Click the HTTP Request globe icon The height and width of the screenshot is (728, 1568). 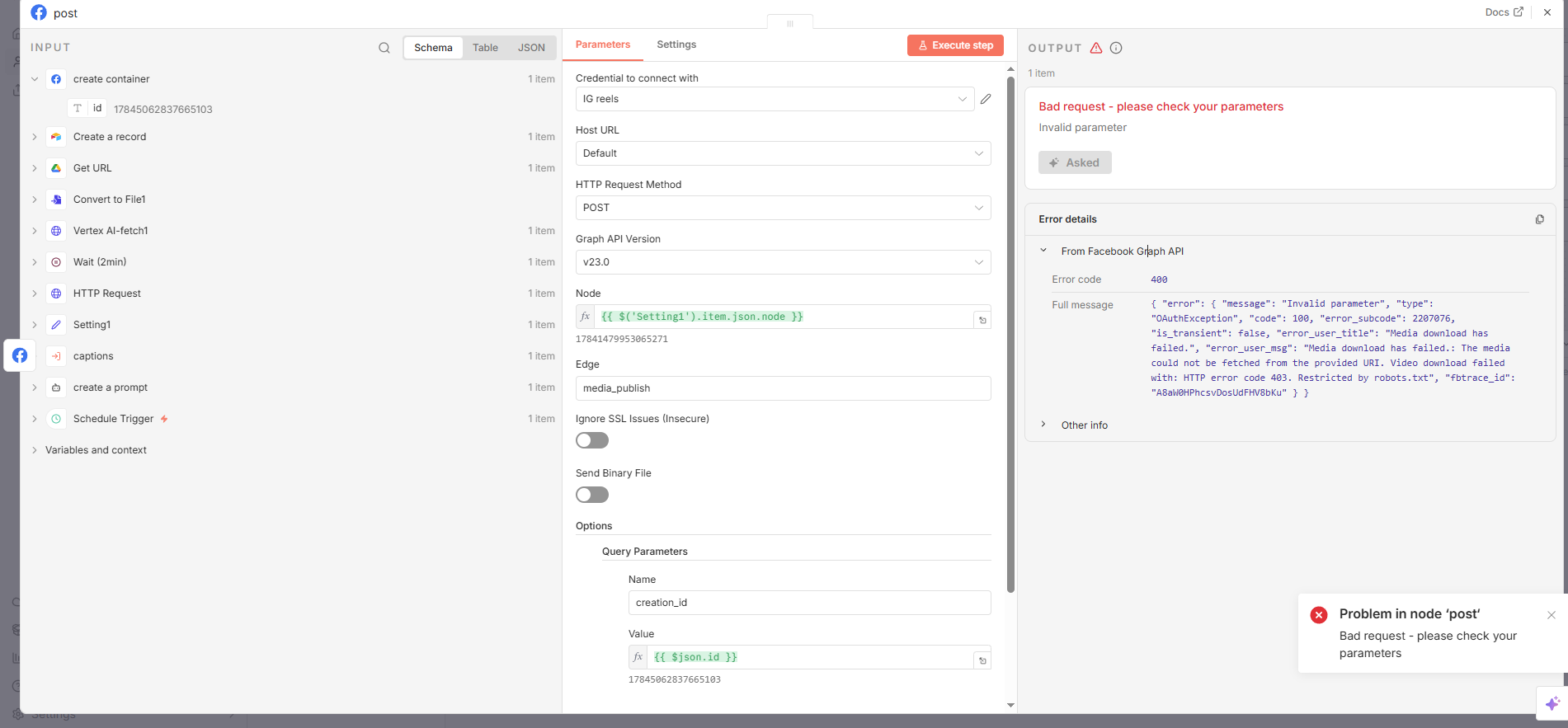coord(56,294)
